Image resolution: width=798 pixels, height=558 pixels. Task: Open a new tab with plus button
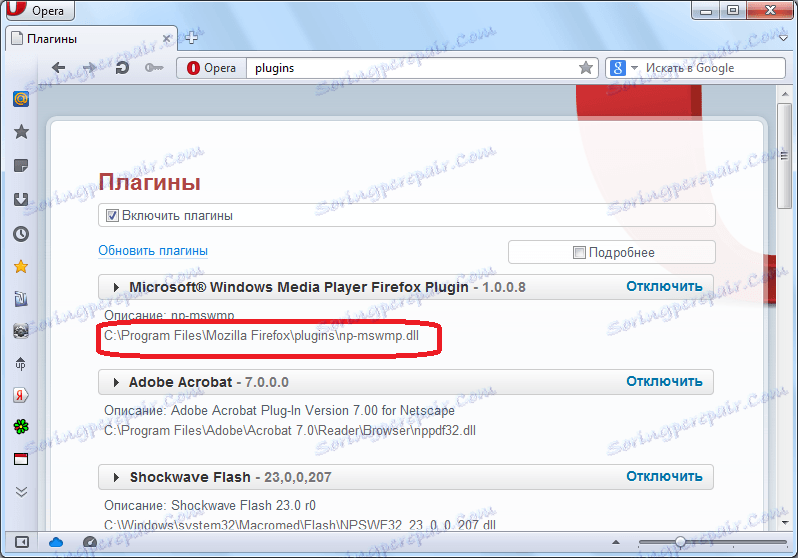191,38
